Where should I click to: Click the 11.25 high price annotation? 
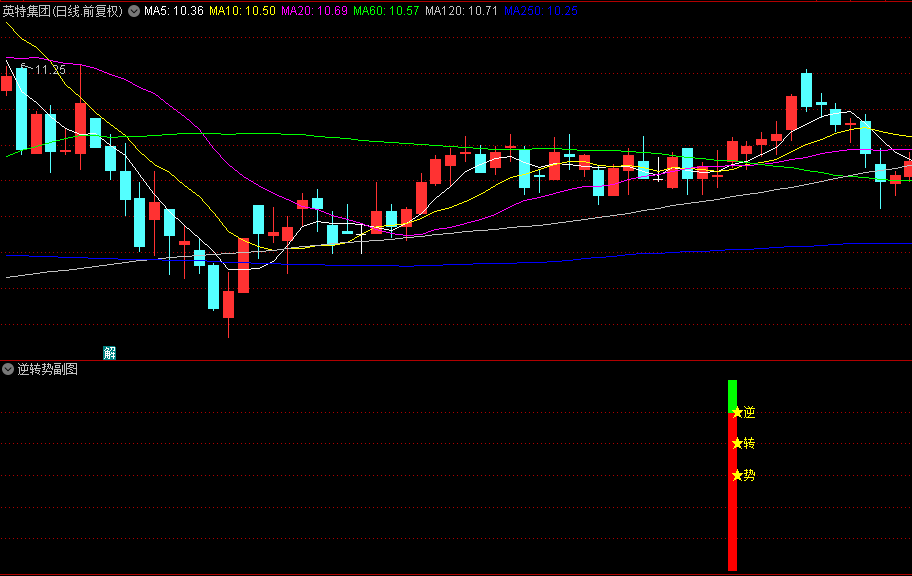coord(50,70)
